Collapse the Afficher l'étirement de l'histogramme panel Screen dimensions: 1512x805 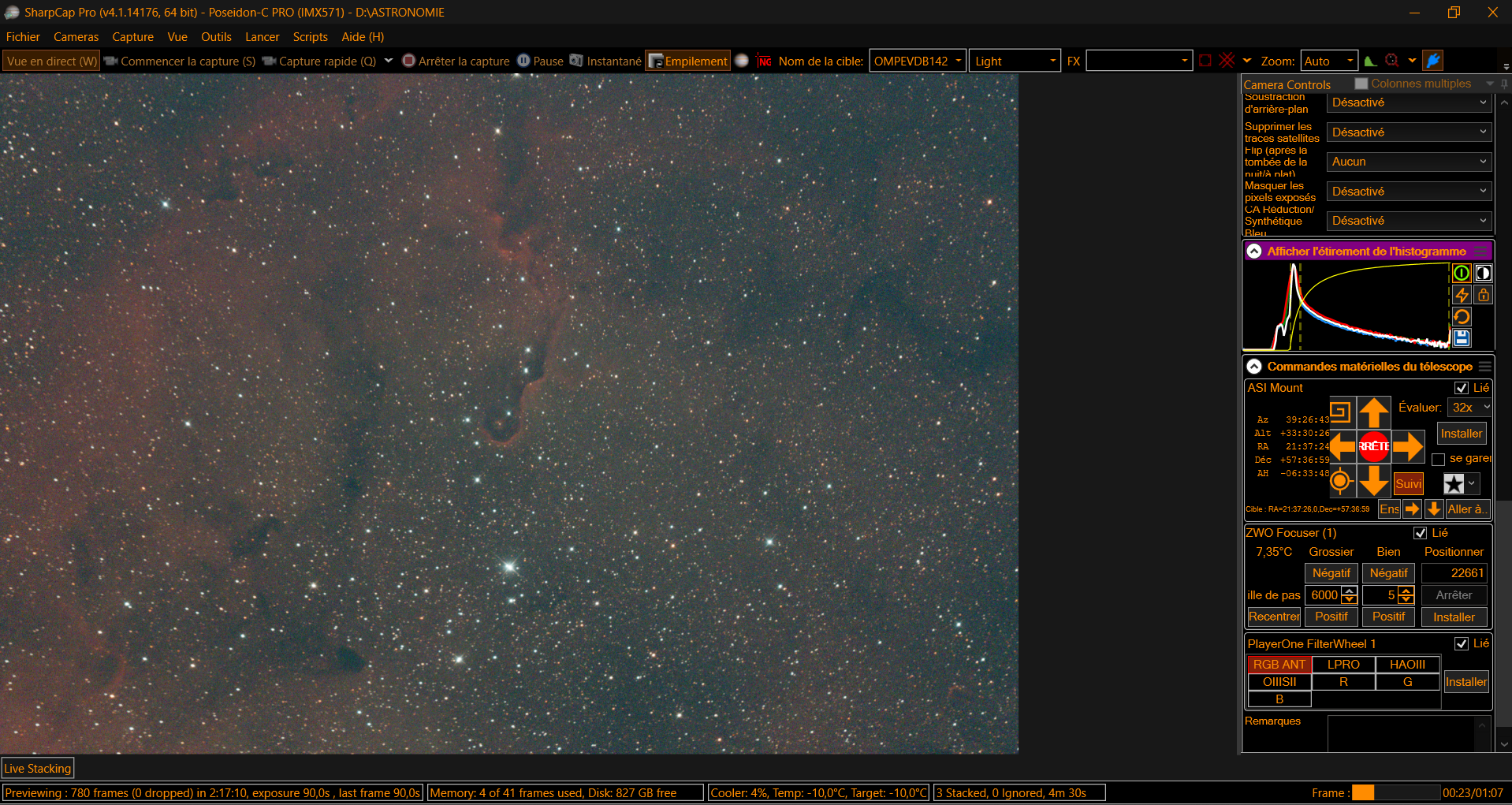click(x=1253, y=252)
